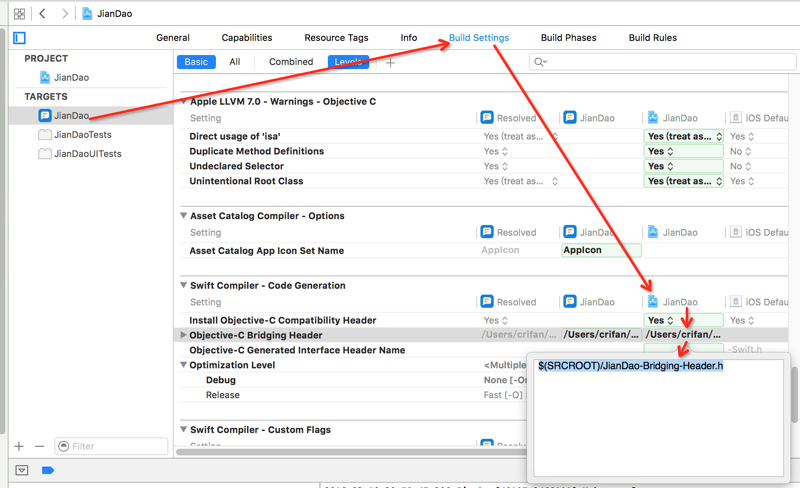Image resolution: width=800 pixels, height=488 pixels.
Task: Select Objective-C Bridging Header target path value
Action: (x=601, y=335)
